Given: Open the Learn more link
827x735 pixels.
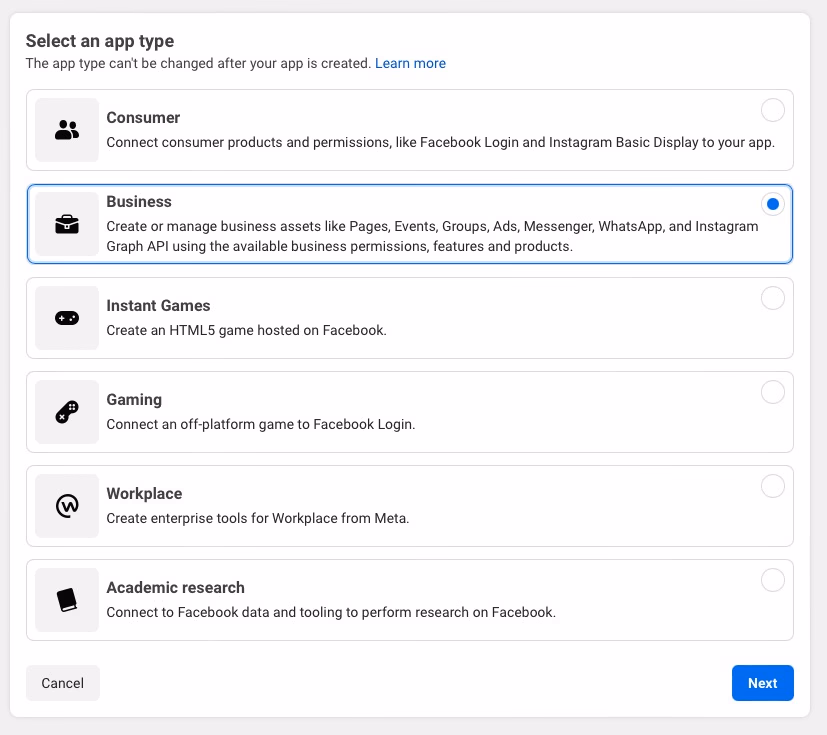Looking at the screenshot, I should click(x=410, y=63).
